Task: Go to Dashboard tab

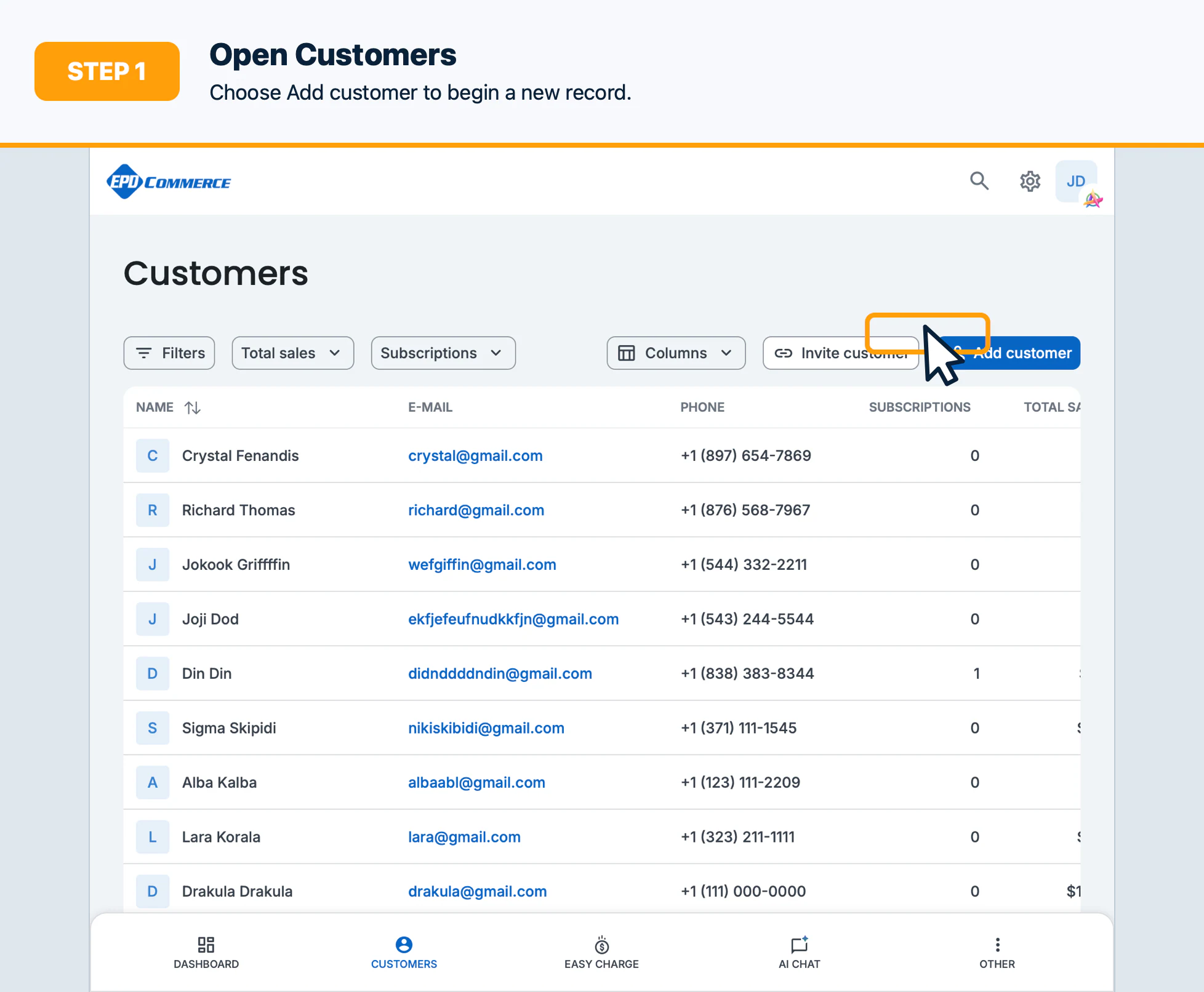Action: [206, 953]
